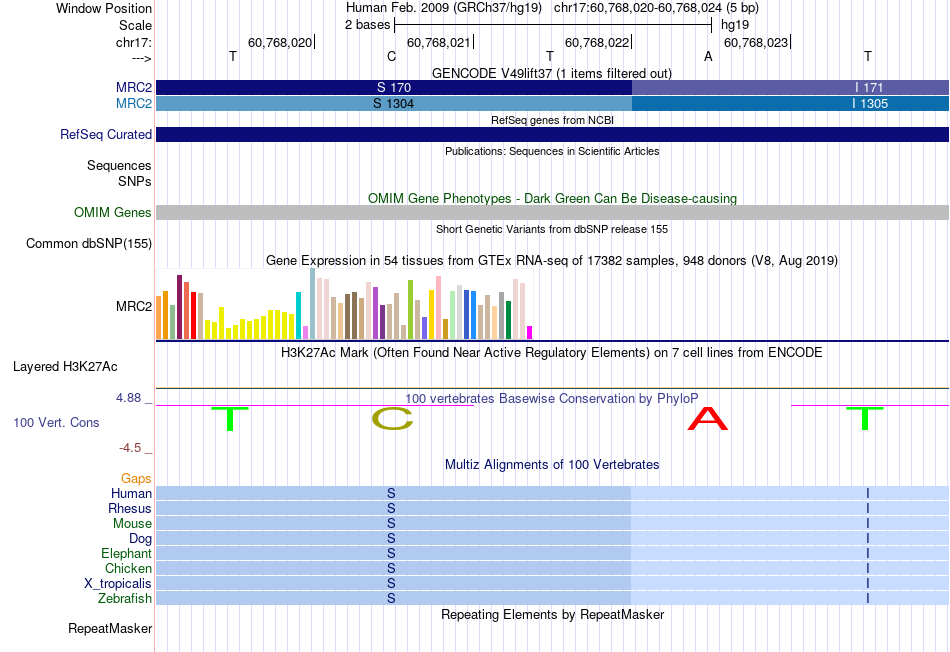Screen dimensions: 950x652
Task: Click the chr17: label in the ruler
Action: pos(133,42)
